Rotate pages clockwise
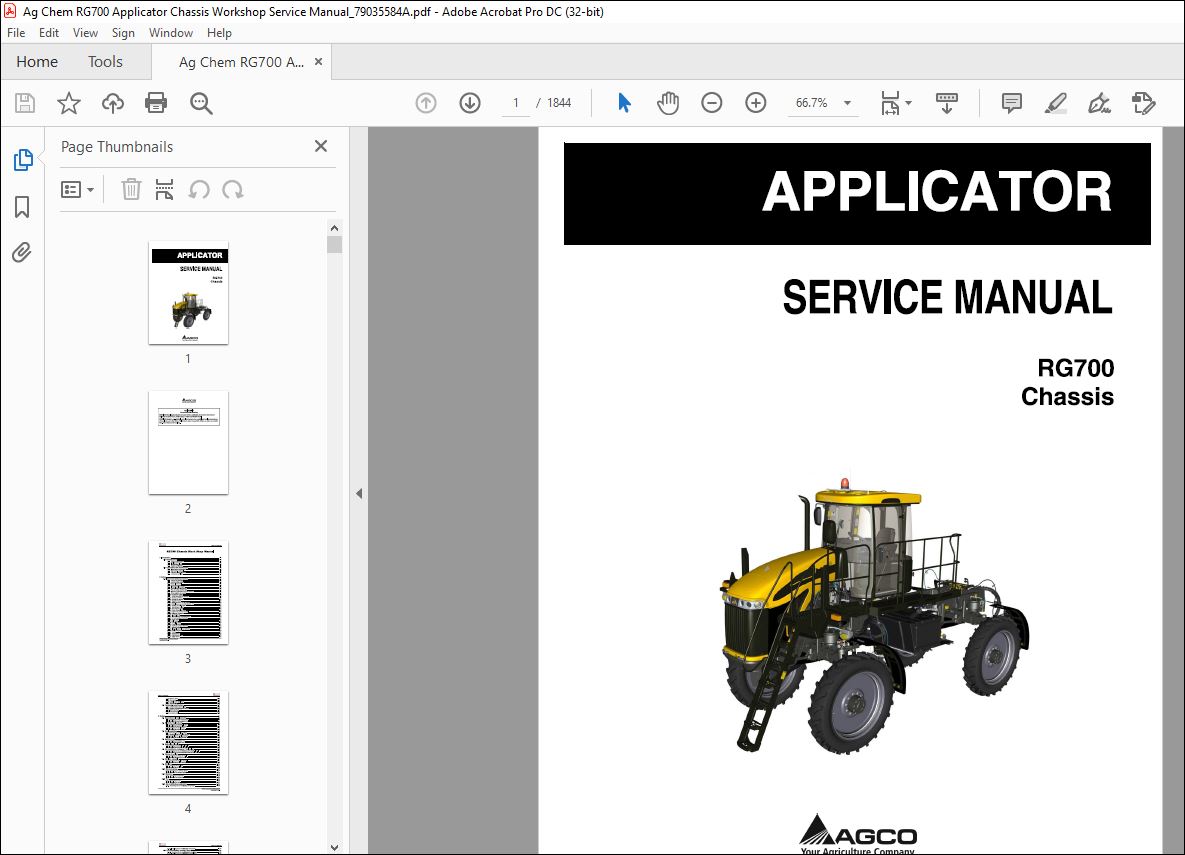Screen dimensions: 1185x855 [233, 190]
